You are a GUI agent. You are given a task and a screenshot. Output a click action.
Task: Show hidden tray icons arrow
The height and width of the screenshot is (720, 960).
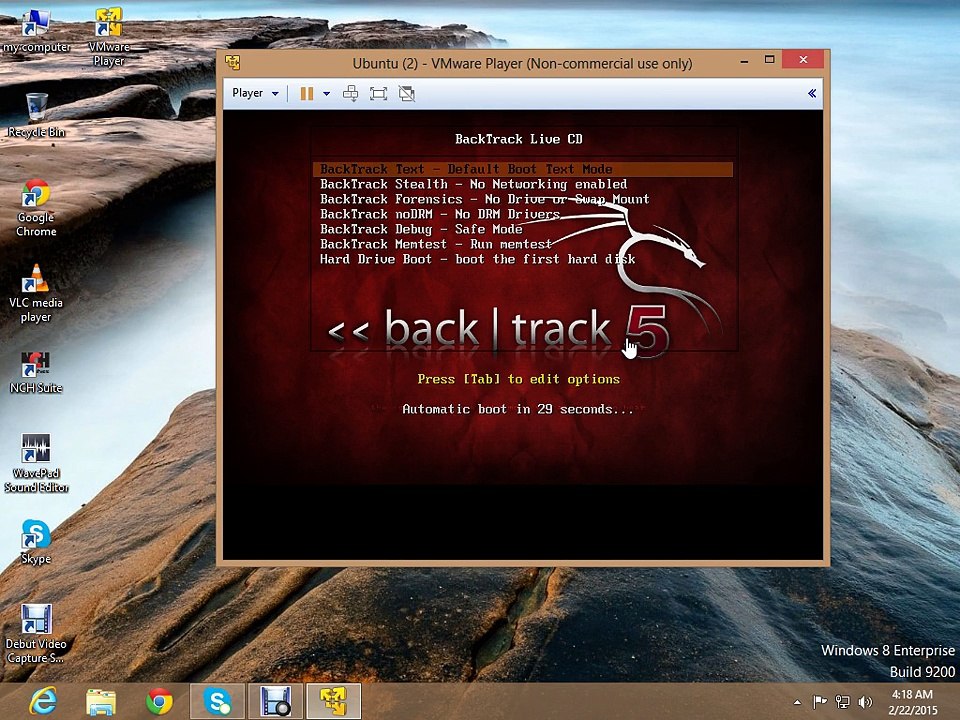click(797, 702)
